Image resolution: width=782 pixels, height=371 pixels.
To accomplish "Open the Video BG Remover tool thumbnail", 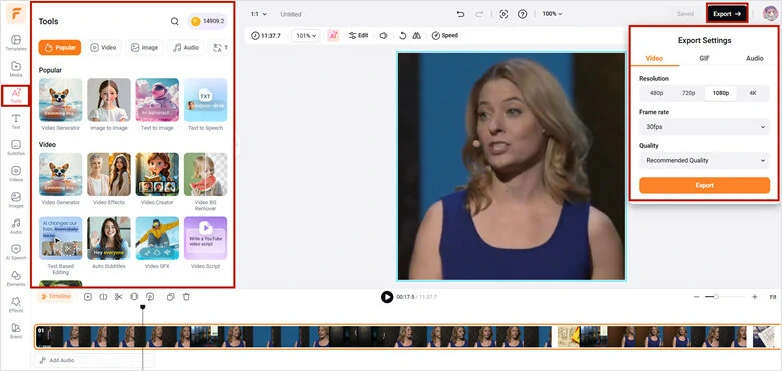I will 205,174.
